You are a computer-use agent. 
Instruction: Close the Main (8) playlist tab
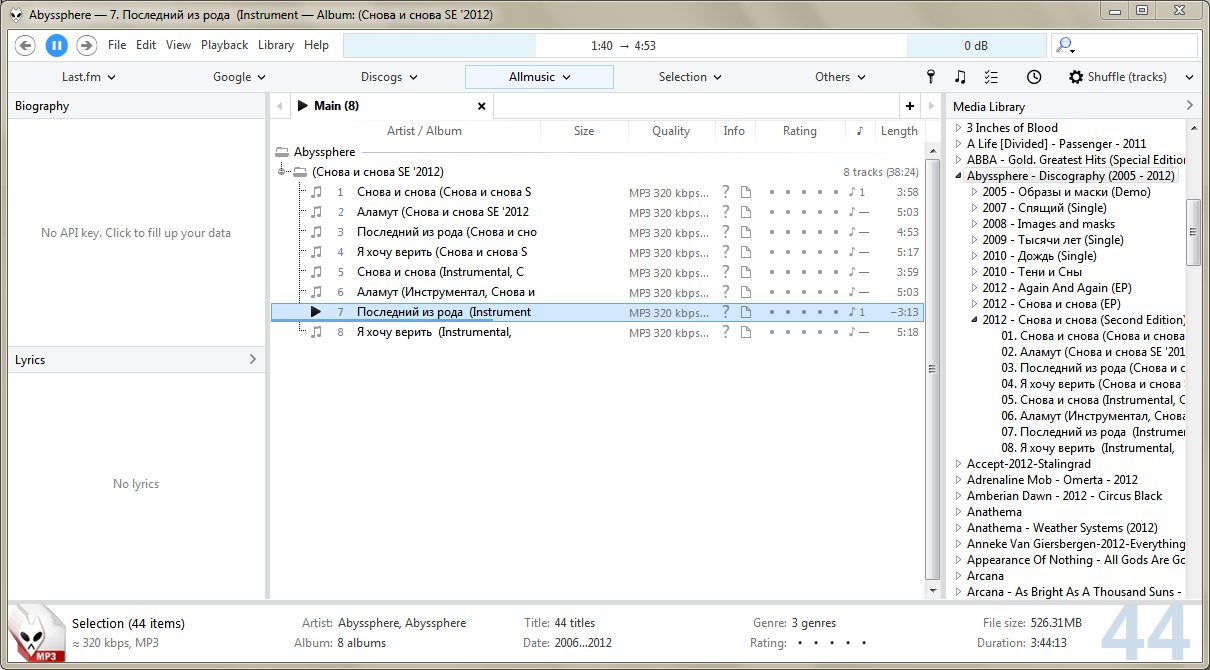(x=481, y=106)
